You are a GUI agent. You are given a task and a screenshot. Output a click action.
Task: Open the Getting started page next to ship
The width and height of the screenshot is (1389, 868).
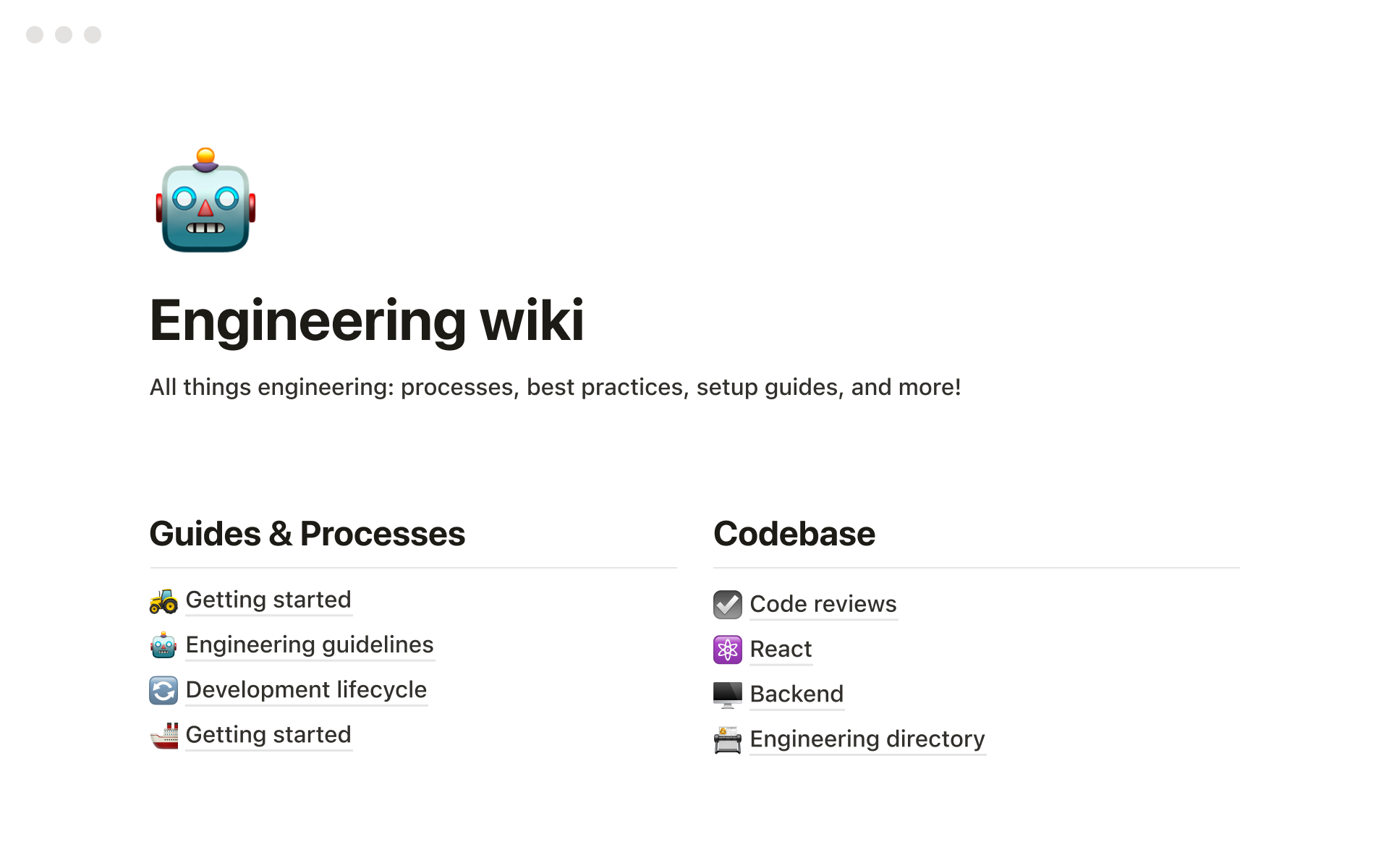[268, 735]
